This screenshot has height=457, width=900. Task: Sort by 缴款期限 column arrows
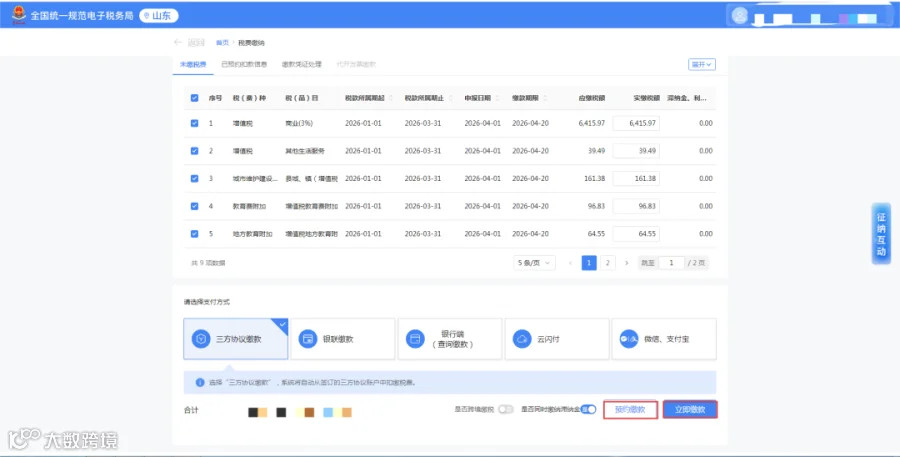coord(545,98)
